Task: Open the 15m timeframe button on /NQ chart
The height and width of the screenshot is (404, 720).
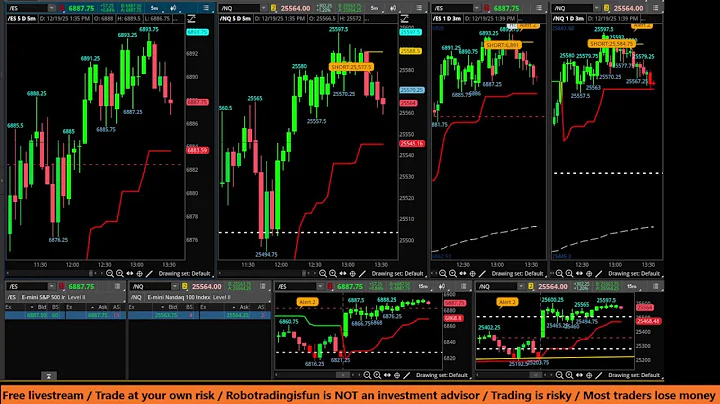Action: pyautogui.click(x=632, y=286)
